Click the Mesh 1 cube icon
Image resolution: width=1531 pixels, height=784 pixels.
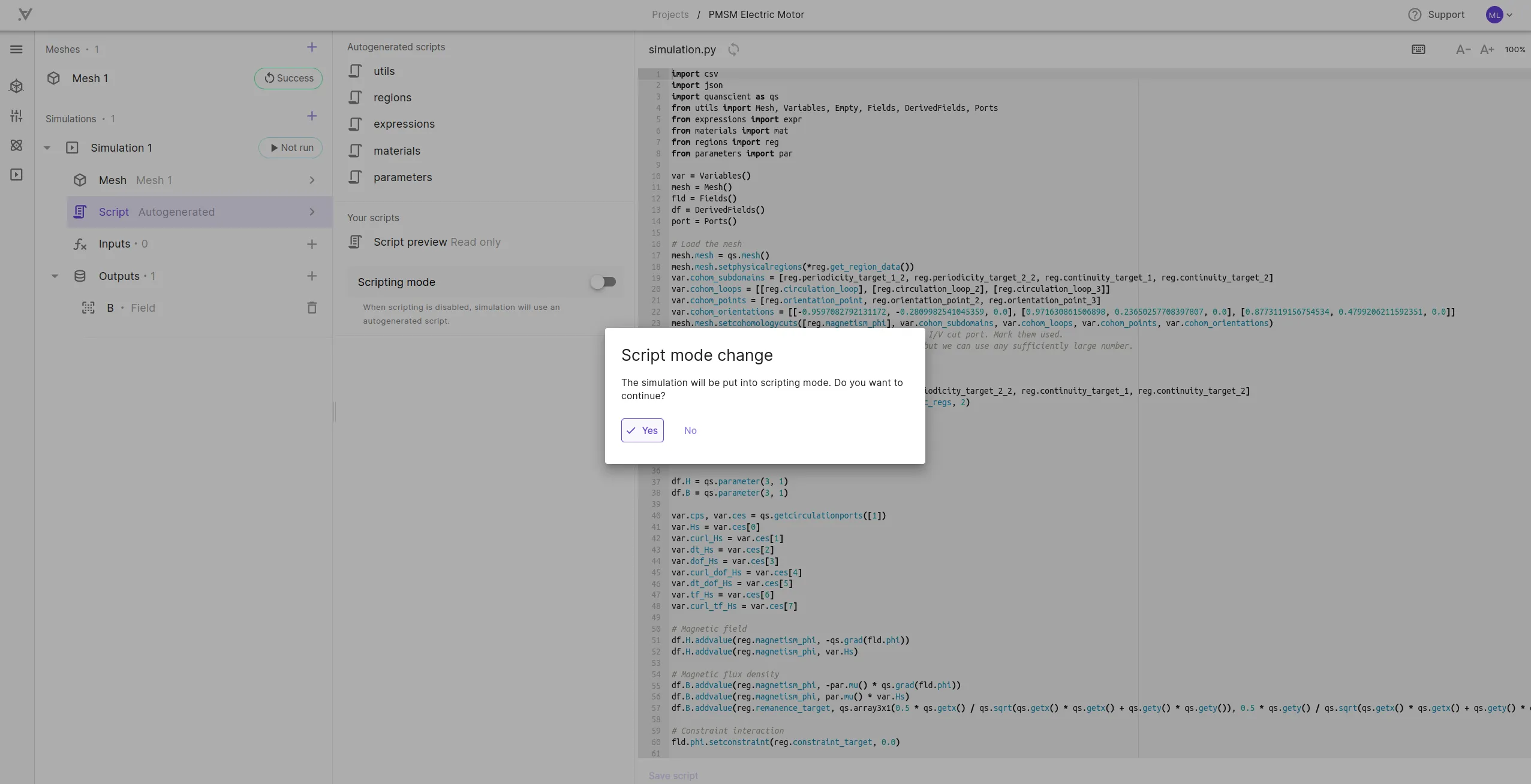tap(53, 79)
